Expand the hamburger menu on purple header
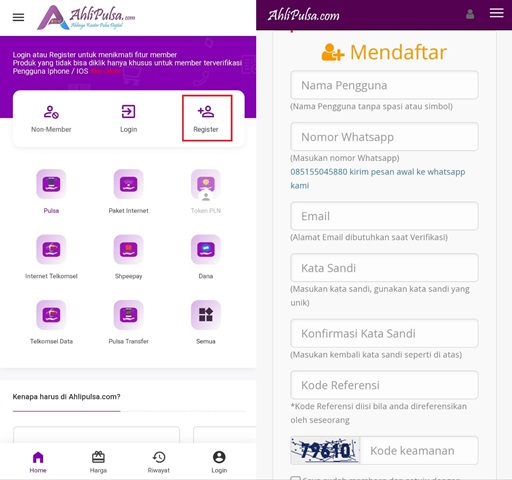 tap(496, 13)
